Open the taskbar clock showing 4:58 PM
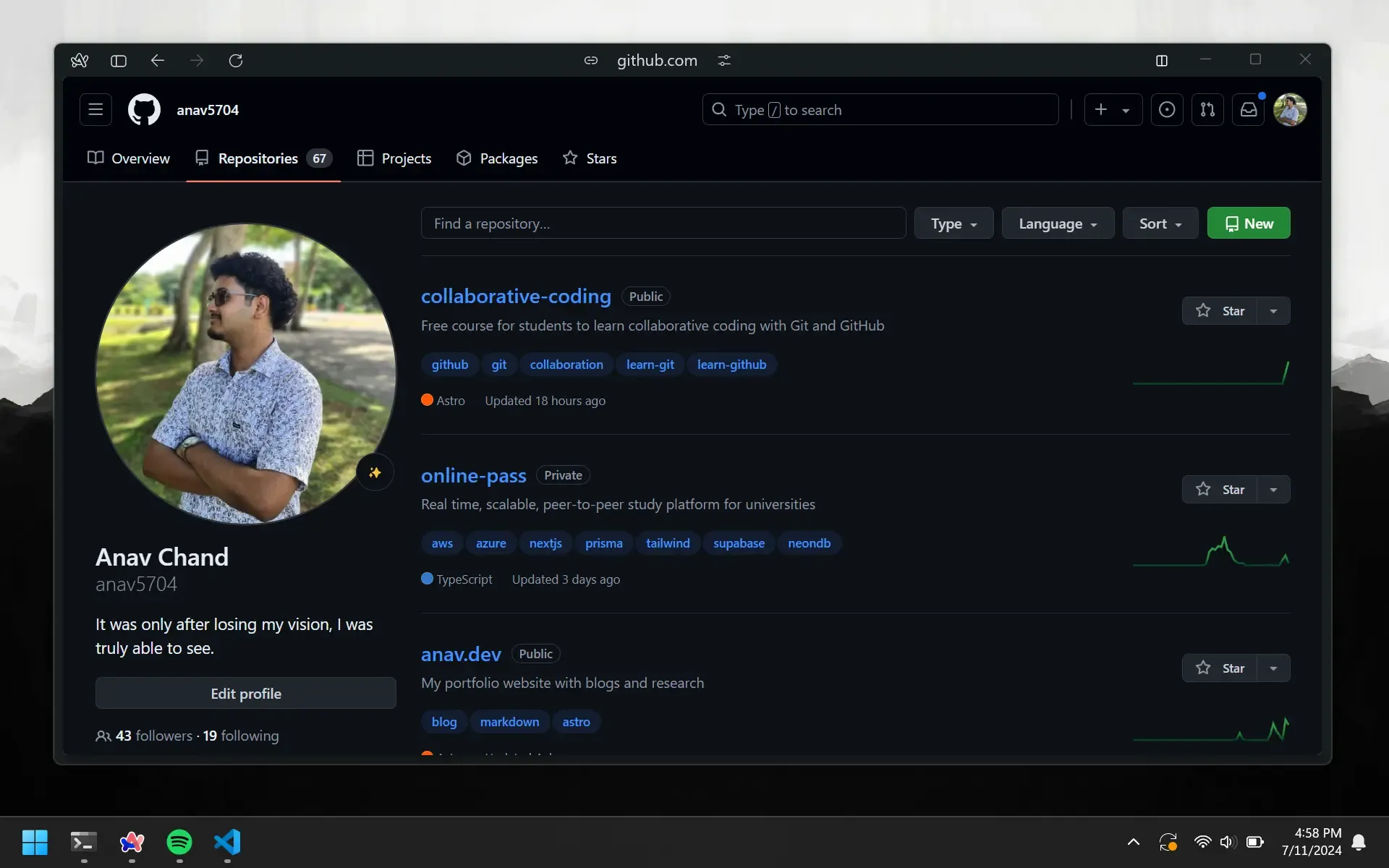 [x=1312, y=842]
